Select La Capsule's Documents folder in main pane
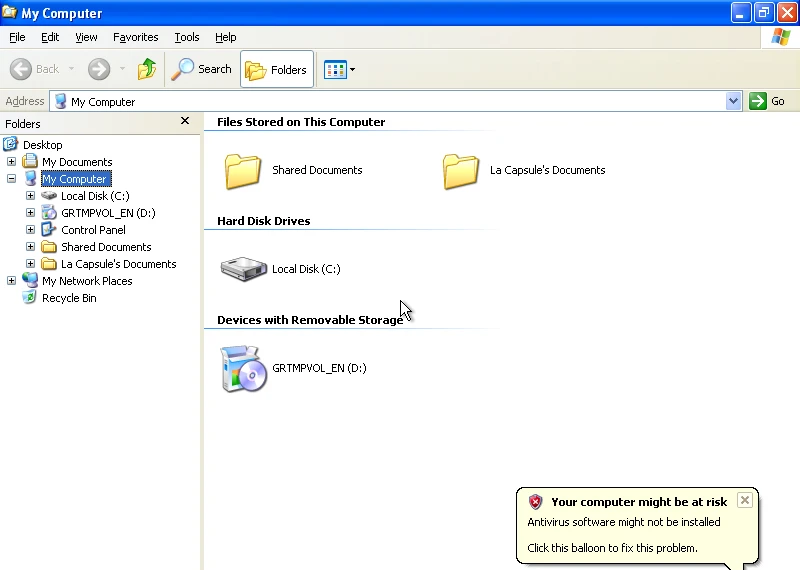This screenshot has height=570, width=800. pyautogui.click(x=461, y=171)
